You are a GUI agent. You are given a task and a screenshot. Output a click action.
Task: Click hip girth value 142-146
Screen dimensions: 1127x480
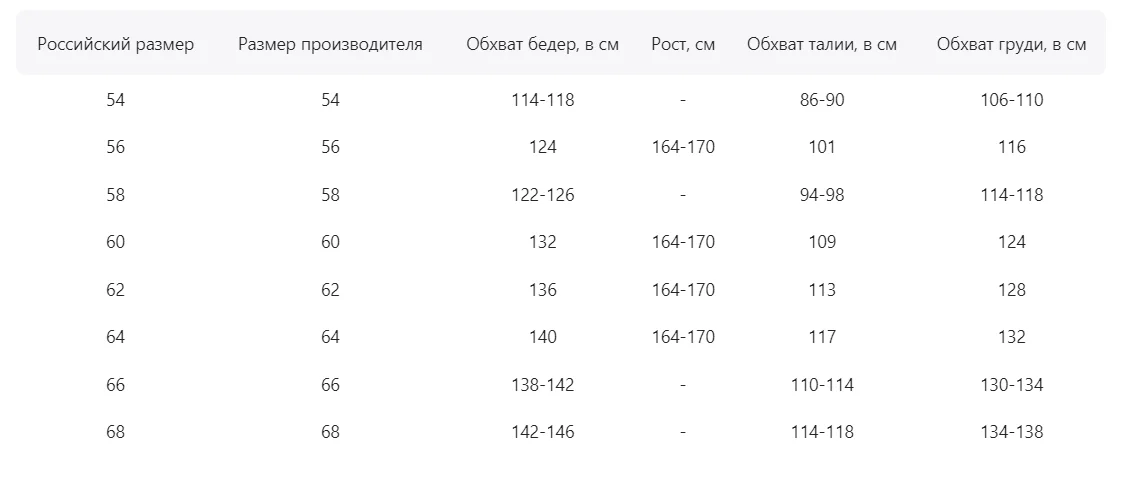click(x=543, y=433)
